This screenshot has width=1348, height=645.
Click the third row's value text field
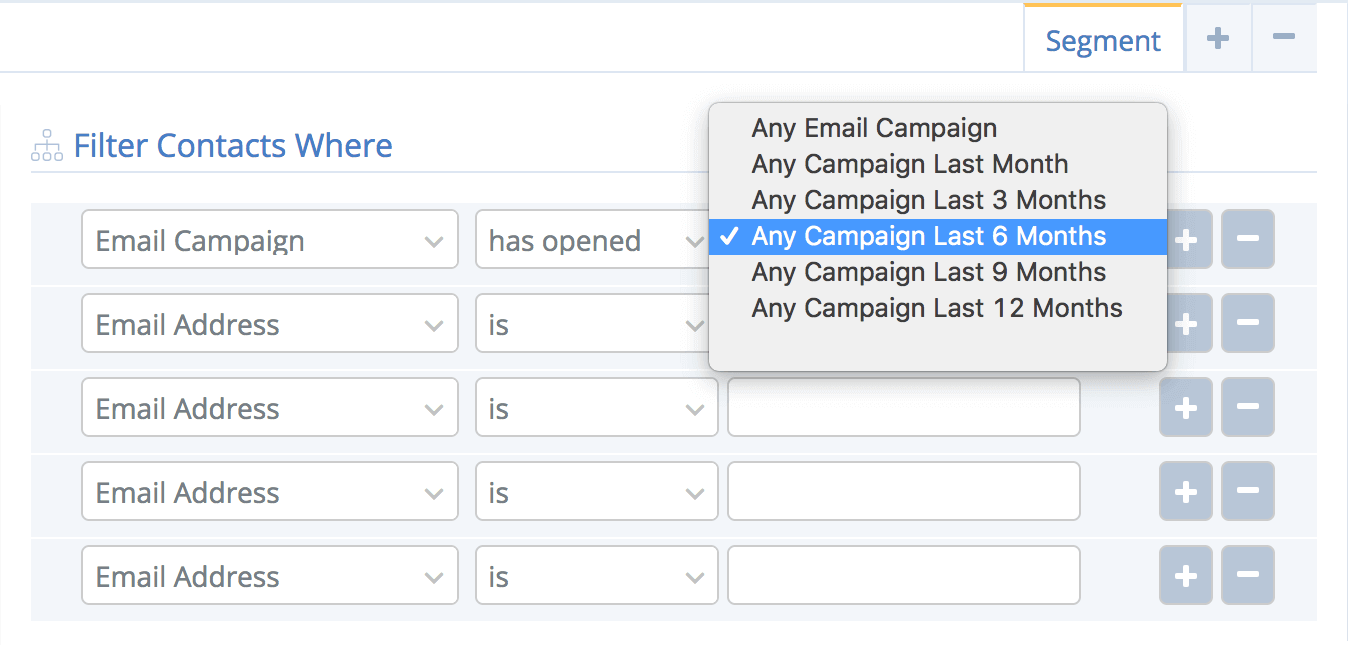pos(904,407)
